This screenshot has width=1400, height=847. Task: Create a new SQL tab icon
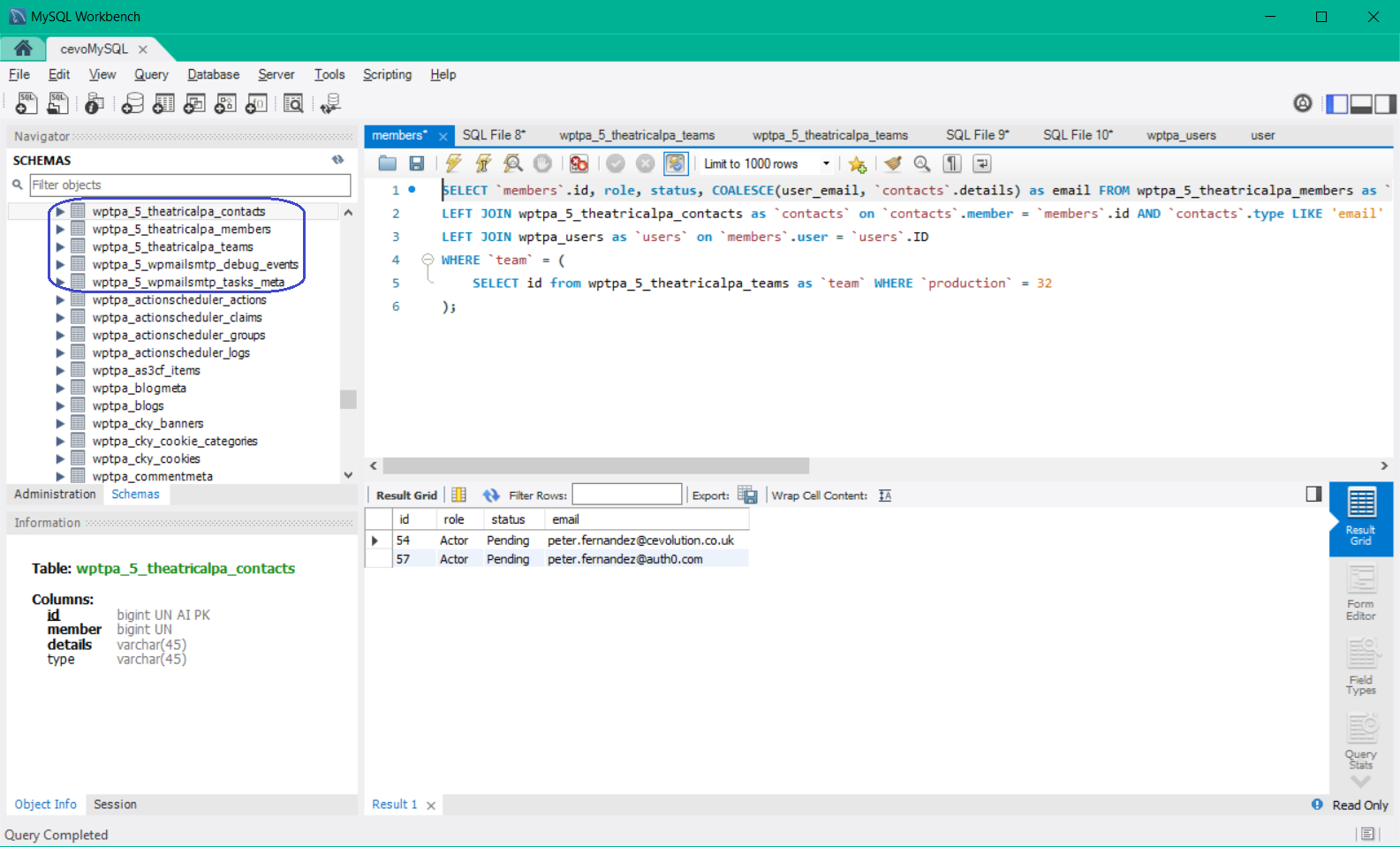[x=26, y=103]
